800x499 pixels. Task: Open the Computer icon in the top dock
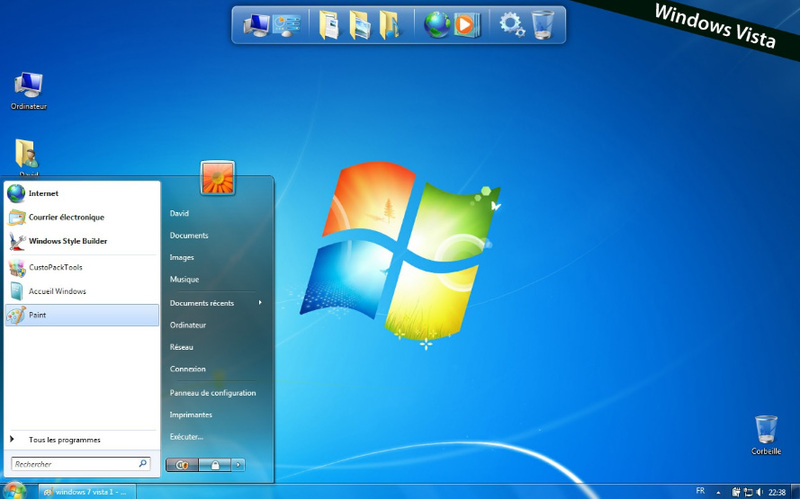pyautogui.click(x=257, y=24)
